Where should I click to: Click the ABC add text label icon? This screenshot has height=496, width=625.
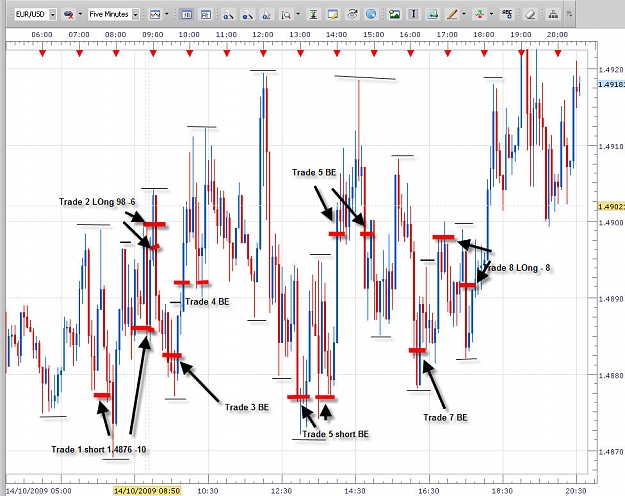click(x=507, y=15)
